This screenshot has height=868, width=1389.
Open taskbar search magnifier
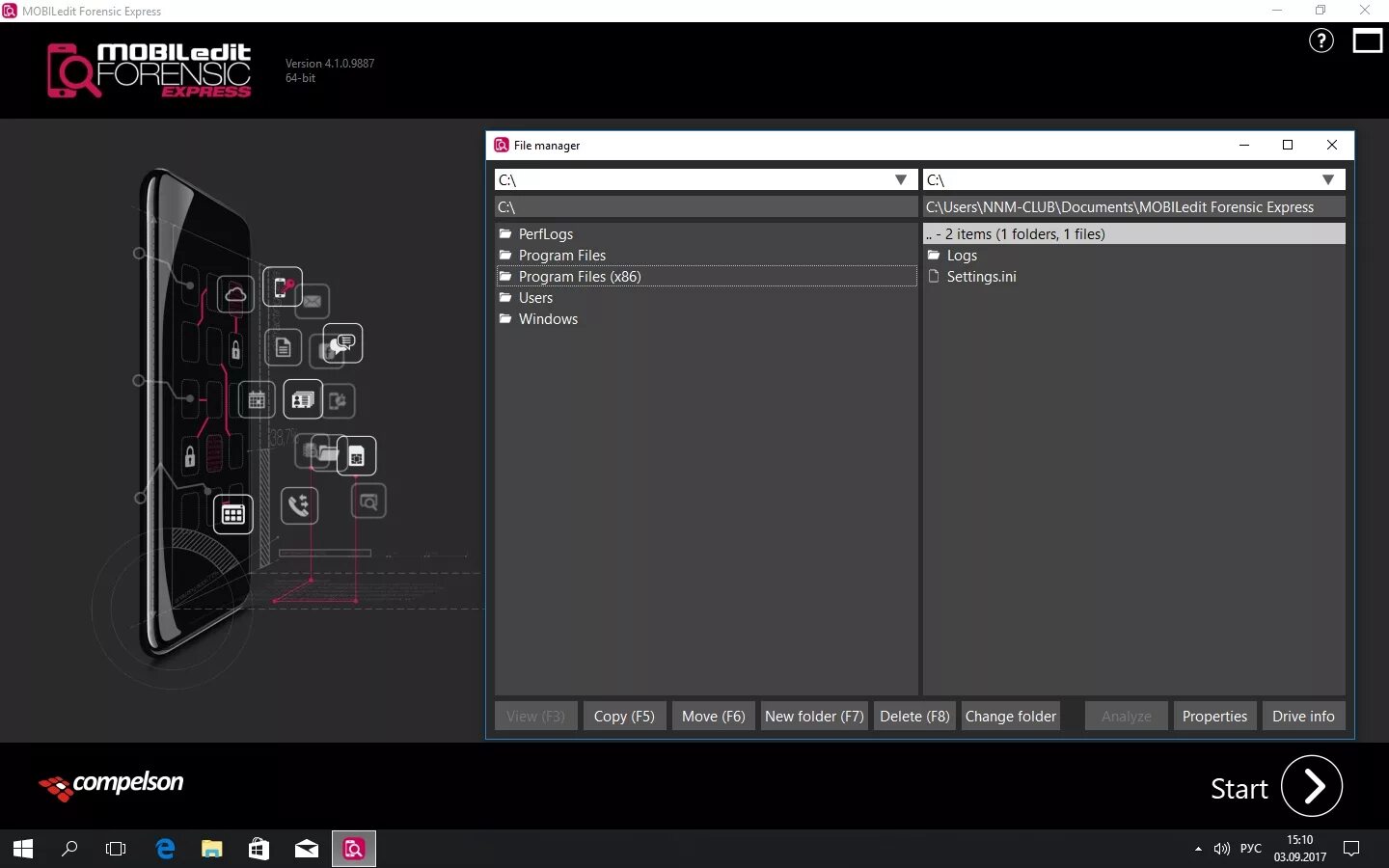[69, 849]
